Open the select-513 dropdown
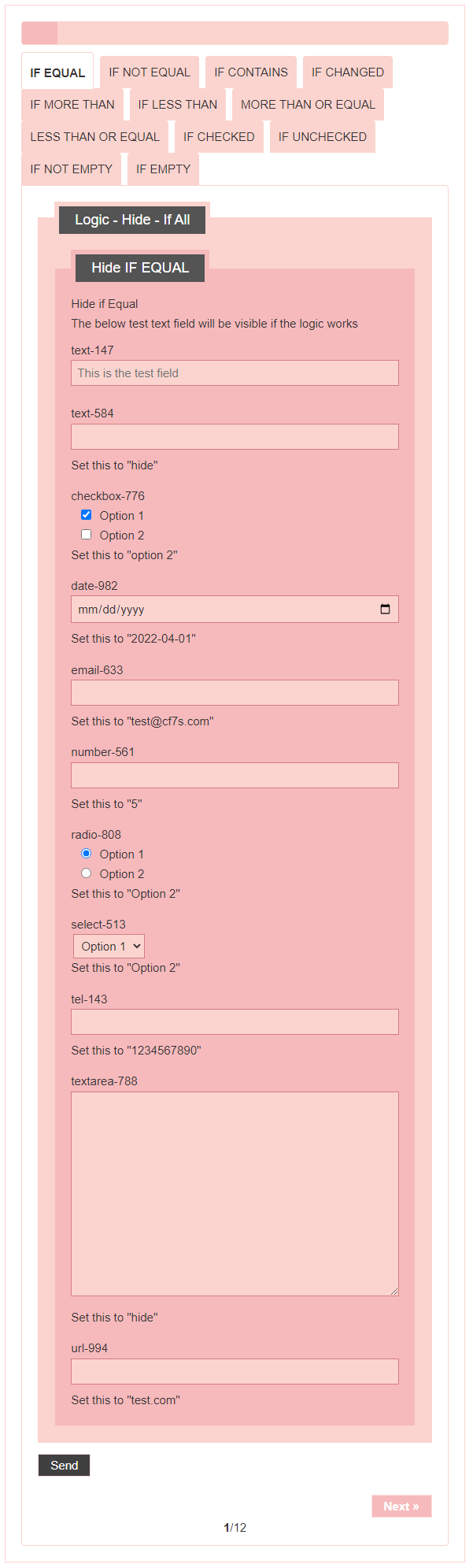Screen dimensions: 473x1568 click(109, 946)
